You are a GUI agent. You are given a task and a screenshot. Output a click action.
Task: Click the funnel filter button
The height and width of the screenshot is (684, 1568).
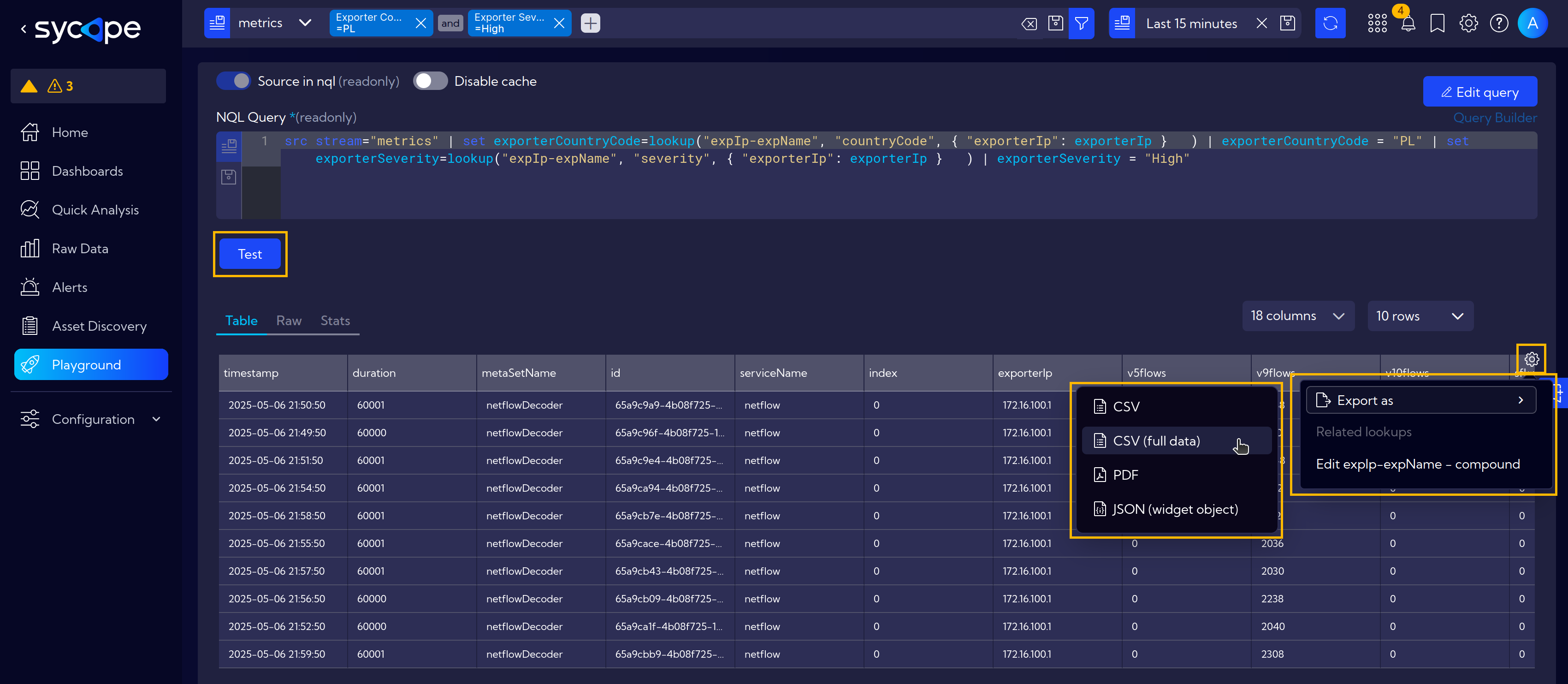1082,23
